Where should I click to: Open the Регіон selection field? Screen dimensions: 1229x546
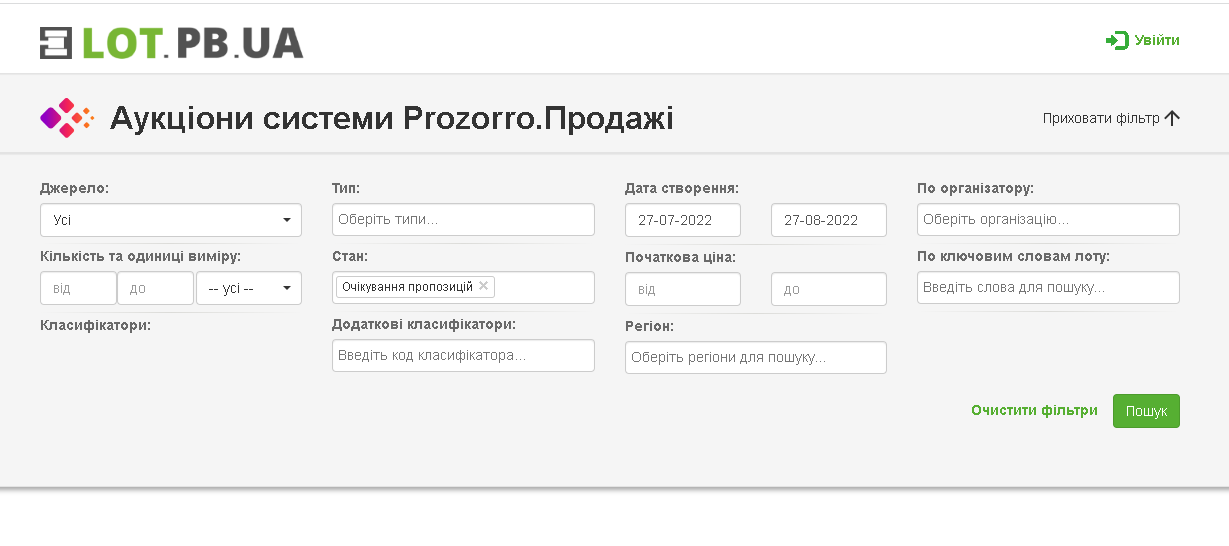(755, 357)
